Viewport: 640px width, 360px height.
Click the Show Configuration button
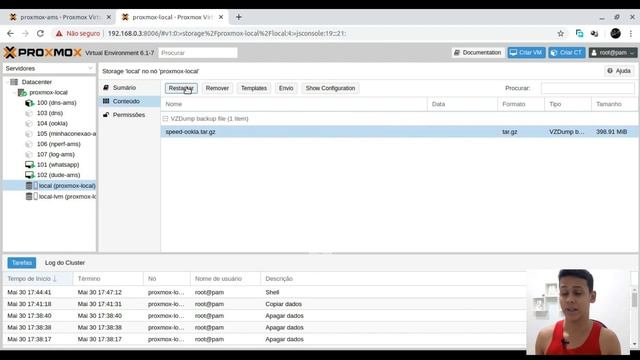(330, 88)
